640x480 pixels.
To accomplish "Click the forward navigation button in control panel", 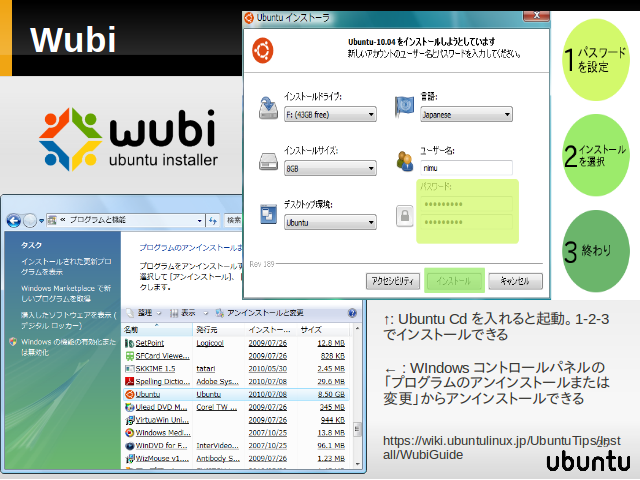I will click(x=30, y=221).
